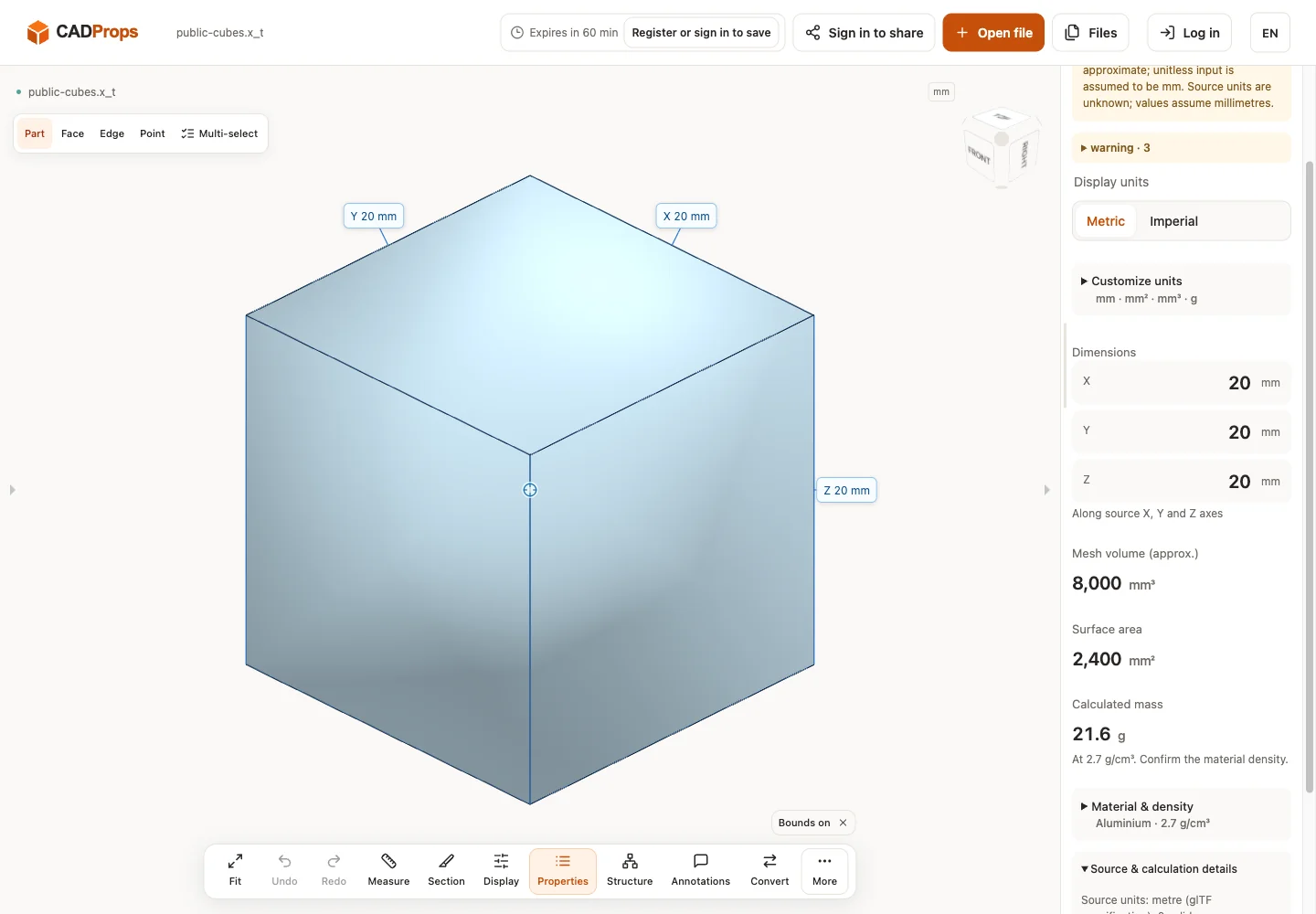This screenshot has height=914, width=1316.
Task: Collapse Source & calculation details
Action: (1159, 869)
